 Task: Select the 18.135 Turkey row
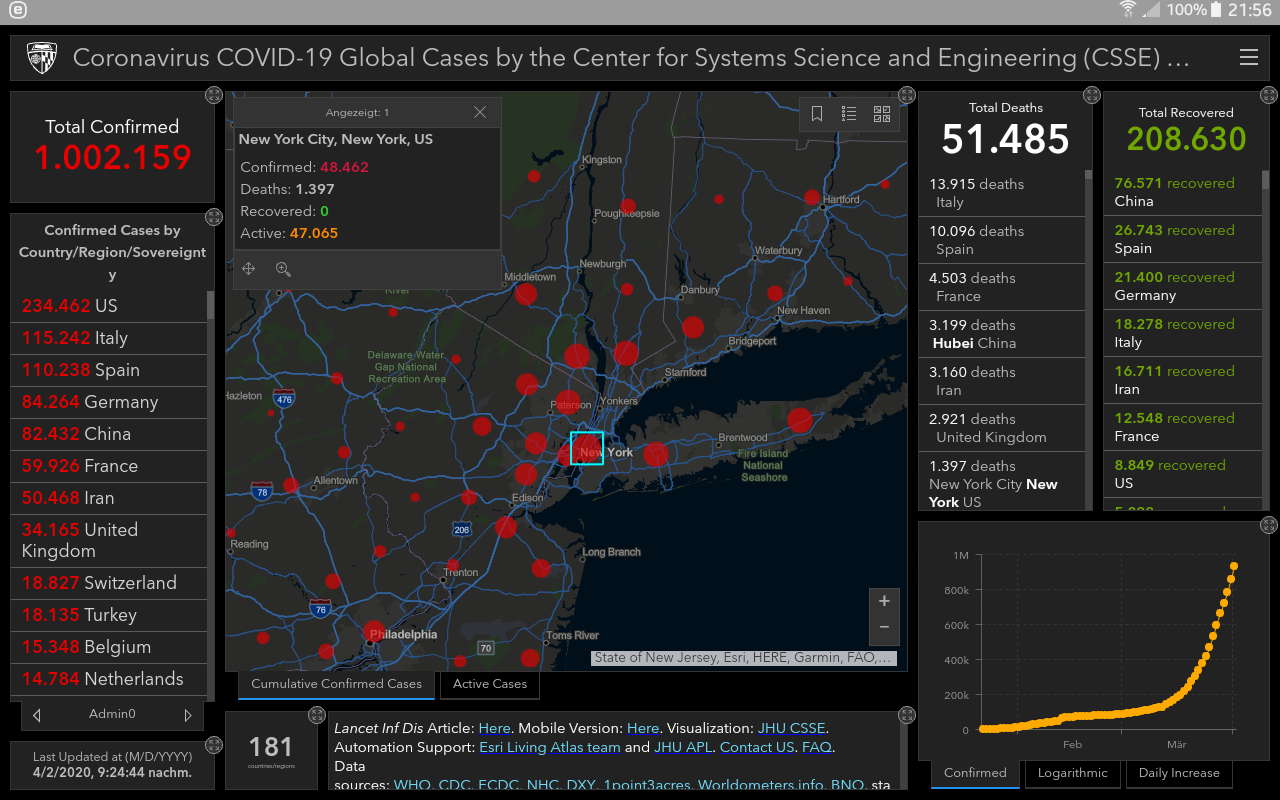coord(109,615)
